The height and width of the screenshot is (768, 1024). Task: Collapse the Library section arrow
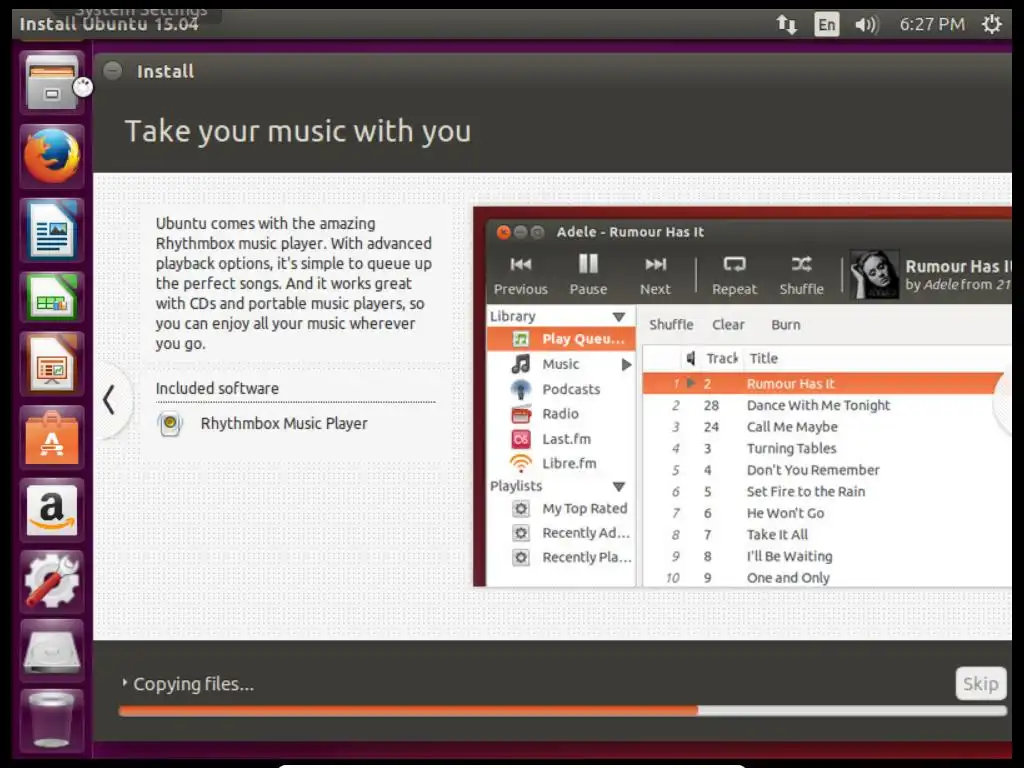click(x=618, y=317)
